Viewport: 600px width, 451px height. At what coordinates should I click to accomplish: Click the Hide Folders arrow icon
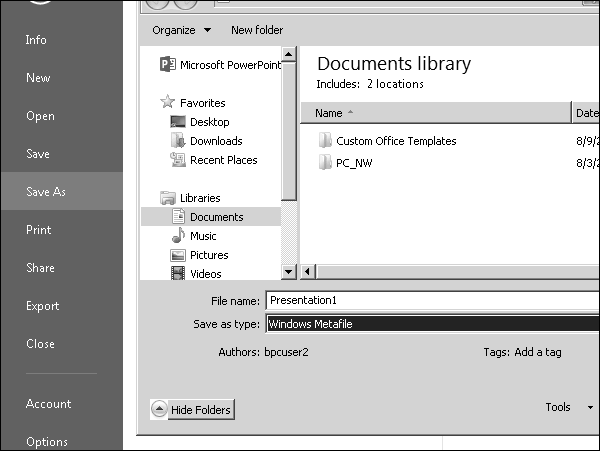pyautogui.click(x=159, y=409)
